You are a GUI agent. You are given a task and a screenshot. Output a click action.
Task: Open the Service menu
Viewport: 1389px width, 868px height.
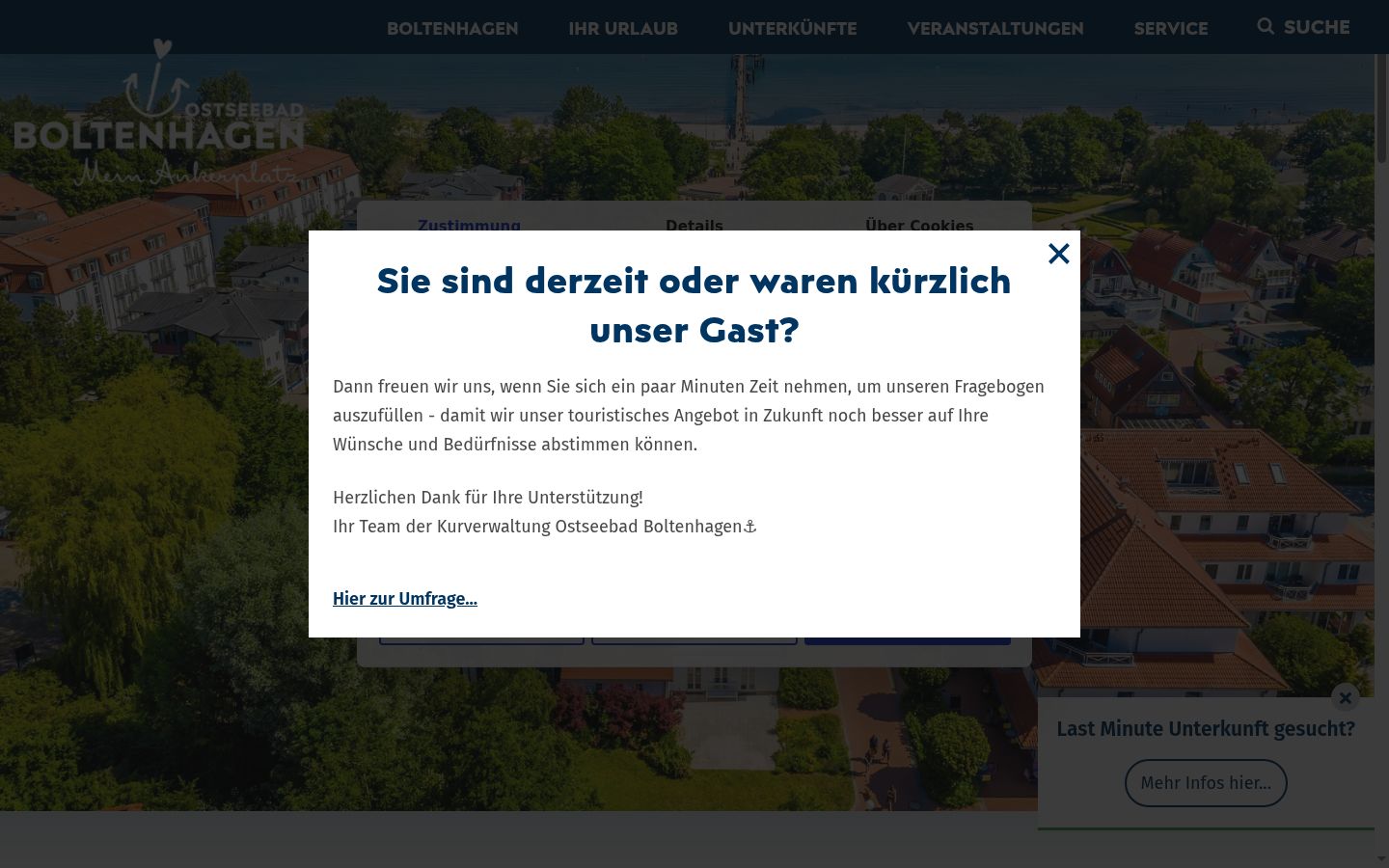1171,28
